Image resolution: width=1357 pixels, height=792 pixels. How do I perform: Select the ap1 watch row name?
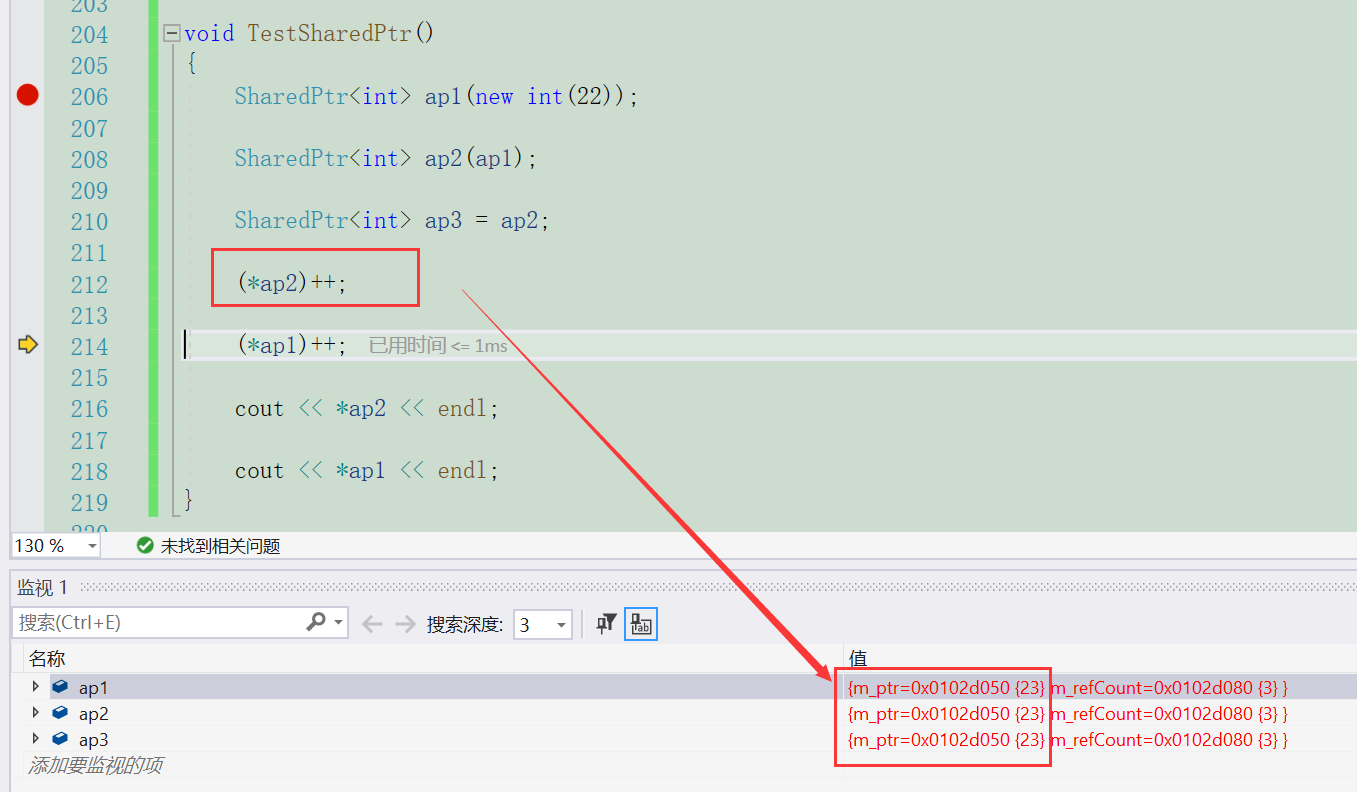93,688
